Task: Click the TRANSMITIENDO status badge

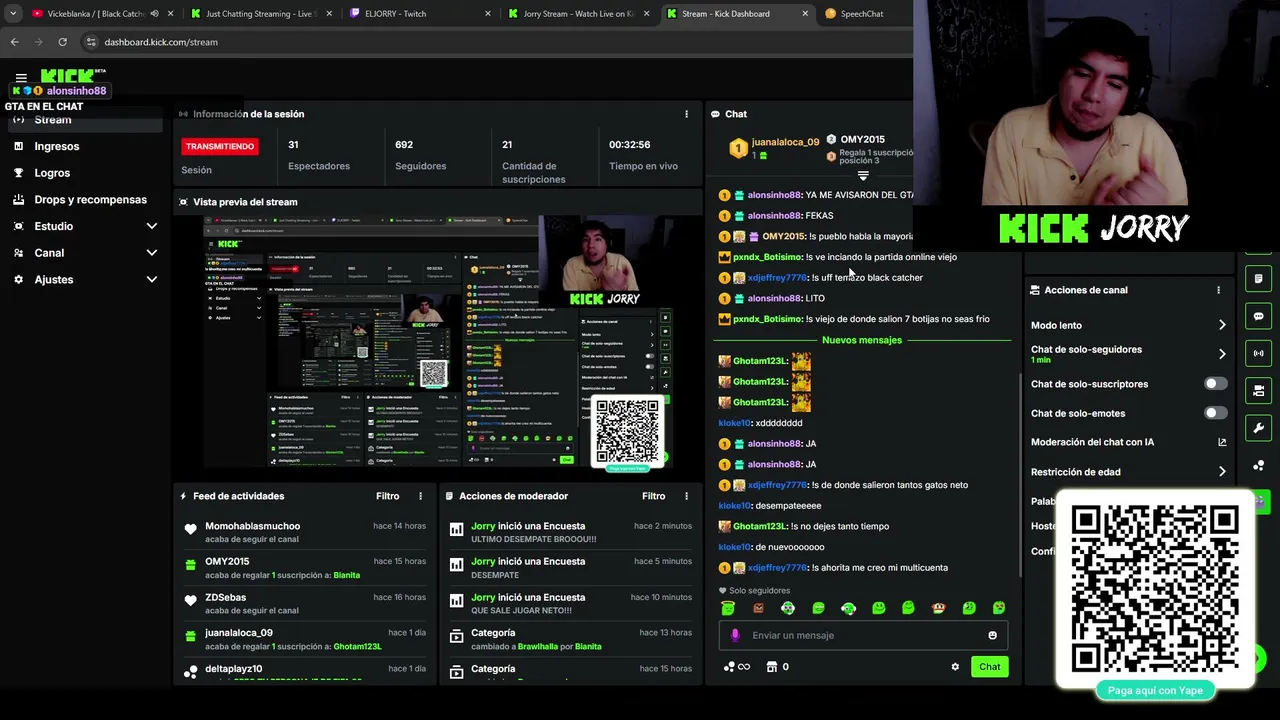Action: click(220, 146)
